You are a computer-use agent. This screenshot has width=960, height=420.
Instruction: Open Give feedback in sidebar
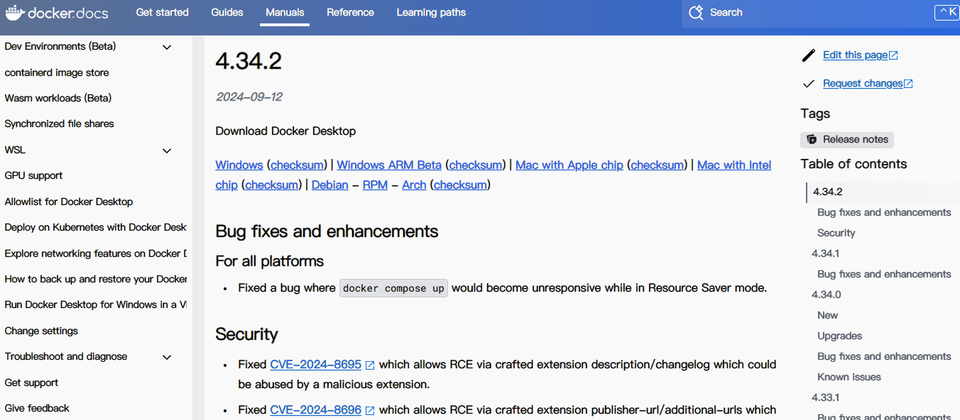coord(37,408)
